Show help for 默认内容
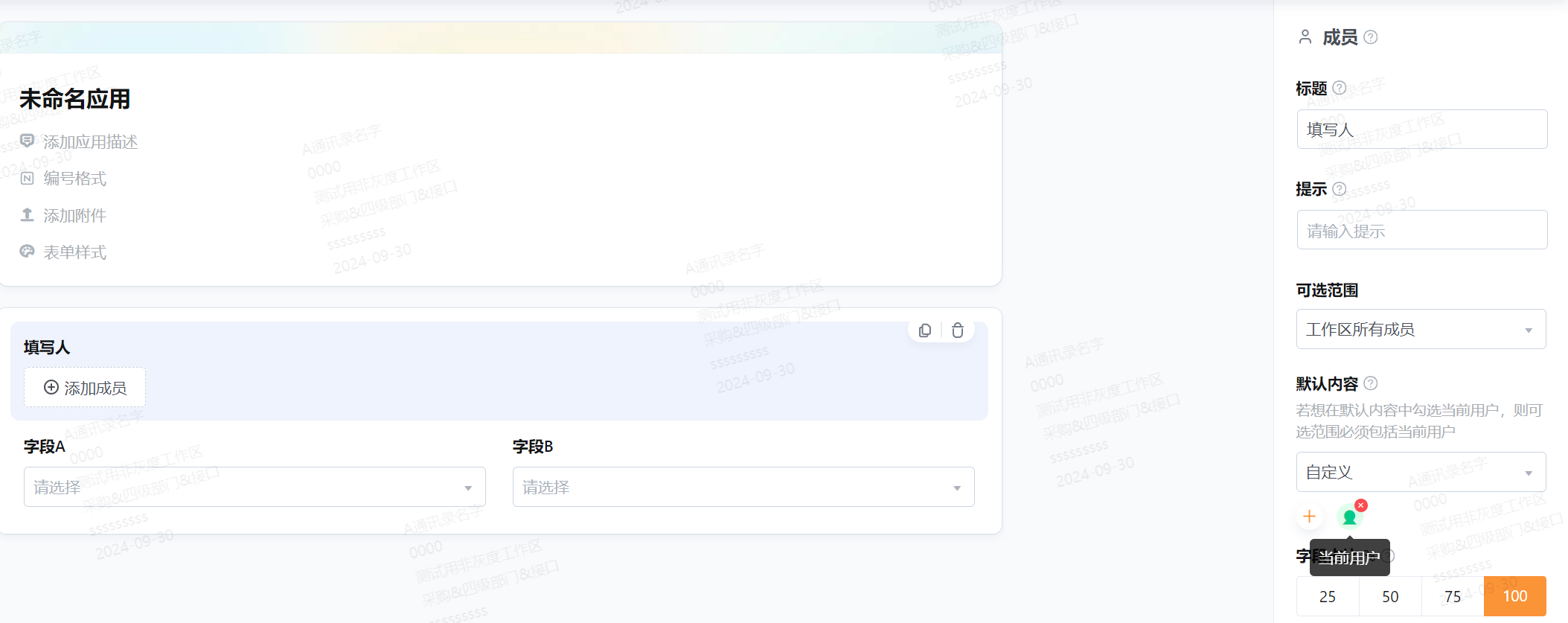 pyautogui.click(x=1371, y=383)
